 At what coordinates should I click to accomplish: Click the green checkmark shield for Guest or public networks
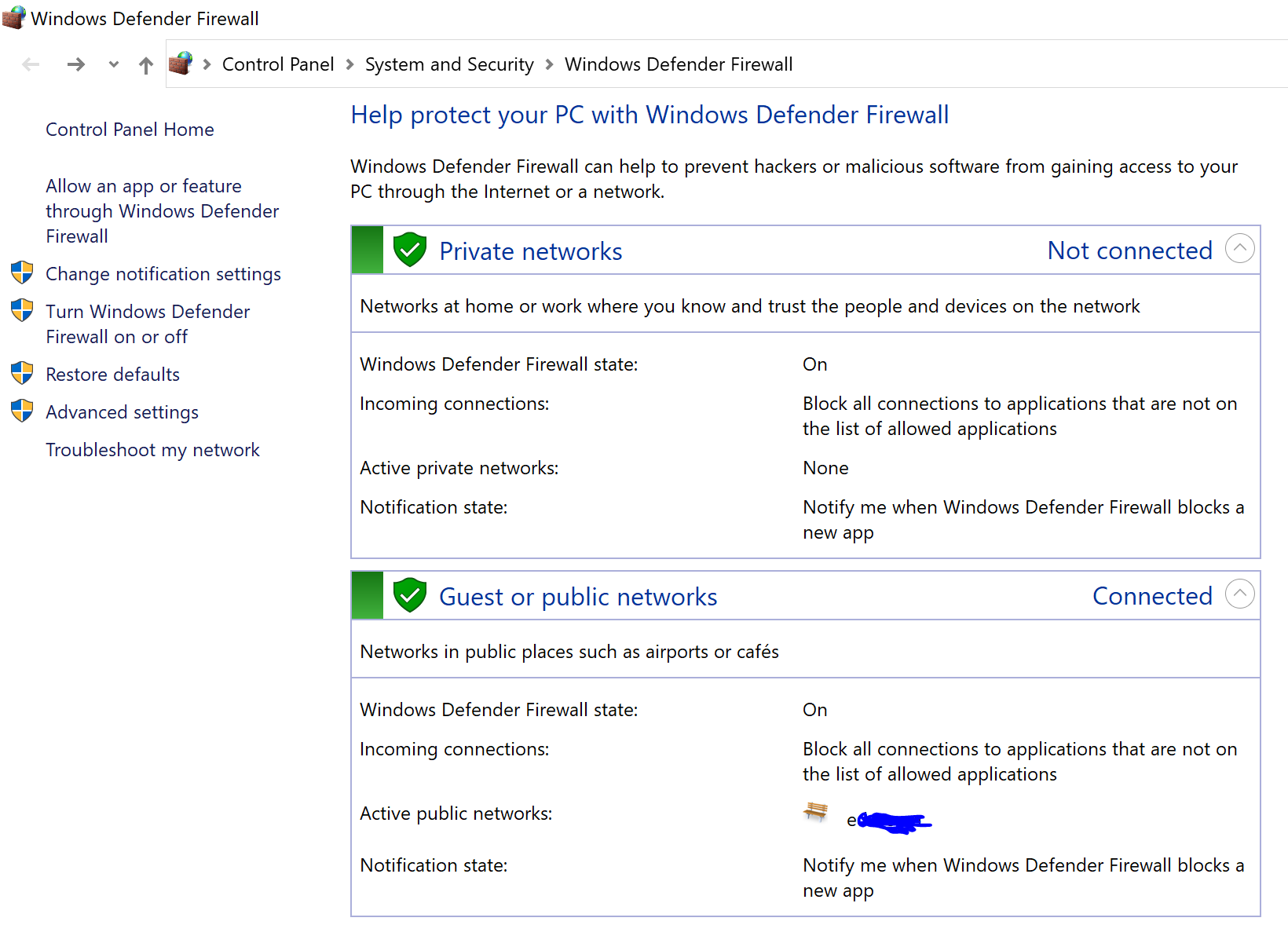tap(409, 594)
